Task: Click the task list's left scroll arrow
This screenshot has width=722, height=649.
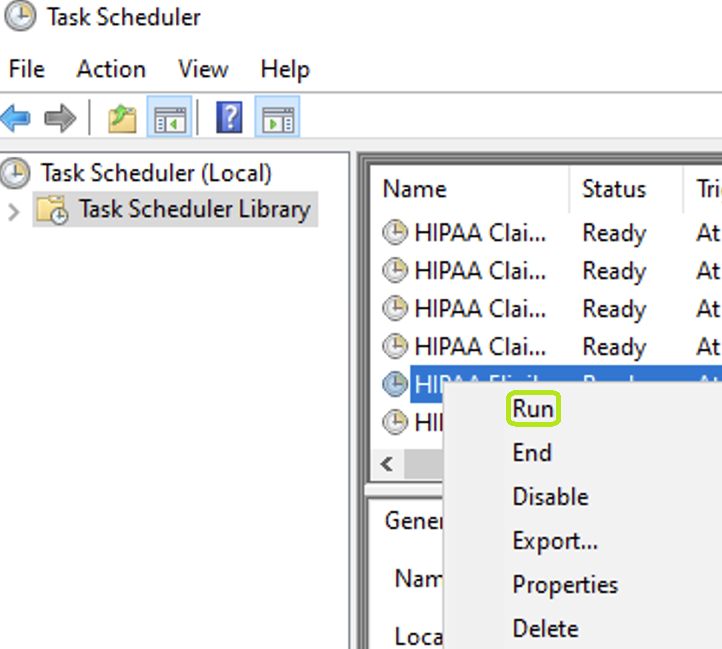Action: 387,464
